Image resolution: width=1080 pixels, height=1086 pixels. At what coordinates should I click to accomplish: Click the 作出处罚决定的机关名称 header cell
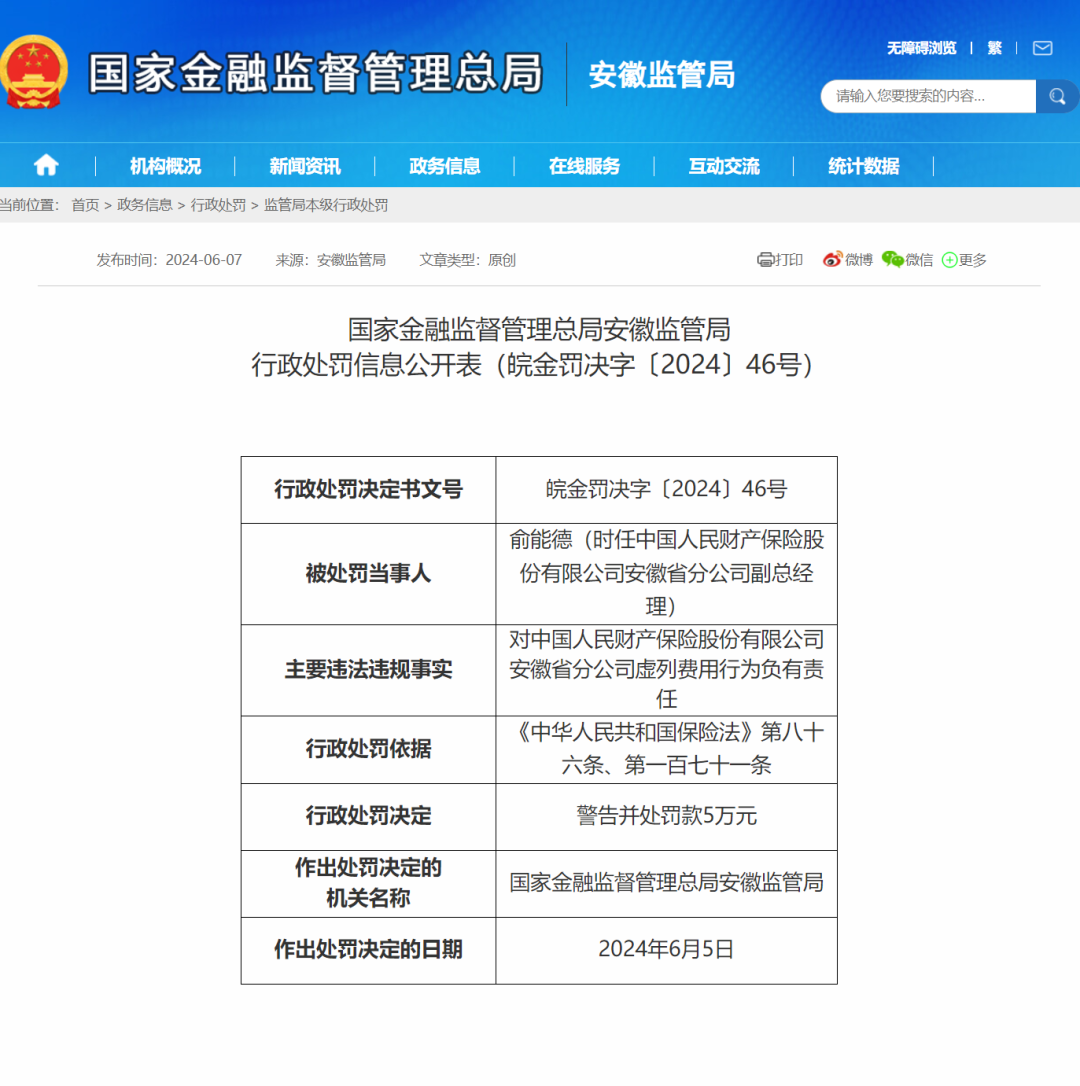[x=369, y=884]
